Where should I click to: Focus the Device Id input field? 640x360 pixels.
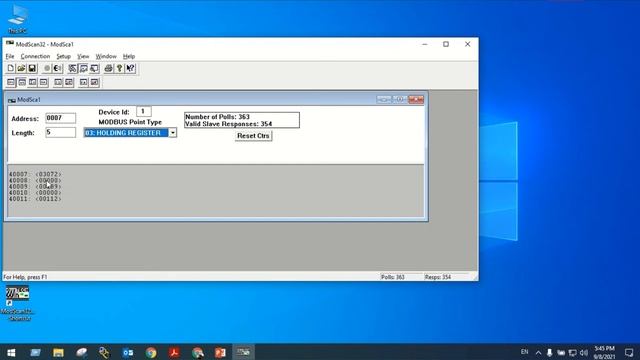coord(144,111)
